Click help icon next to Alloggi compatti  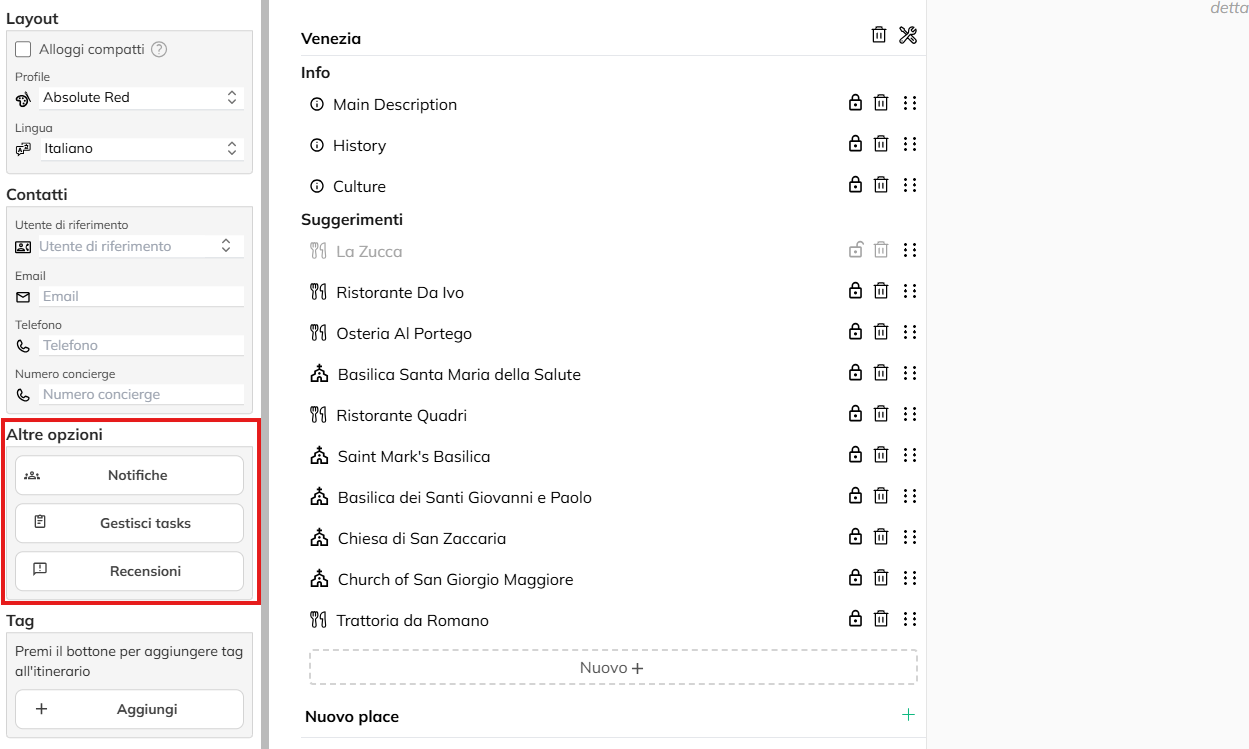(x=159, y=49)
